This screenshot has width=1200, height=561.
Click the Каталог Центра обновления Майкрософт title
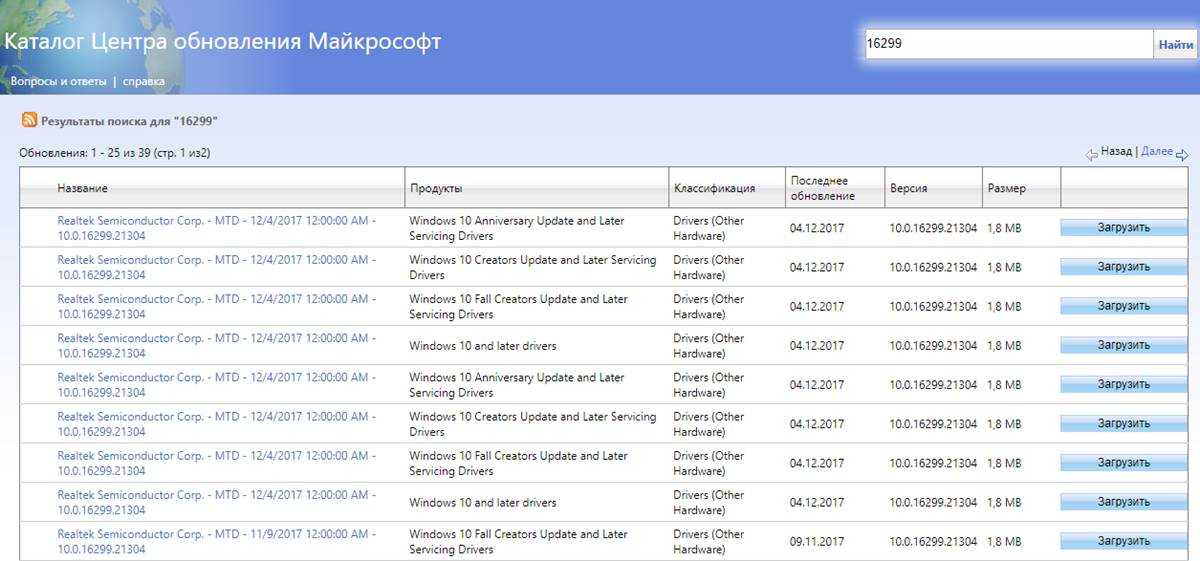[222, 42]
